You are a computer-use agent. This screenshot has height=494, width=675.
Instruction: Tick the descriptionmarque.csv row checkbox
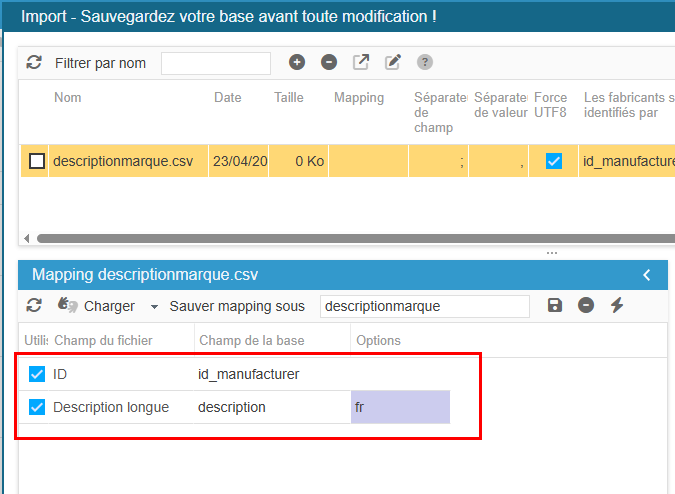37,161
